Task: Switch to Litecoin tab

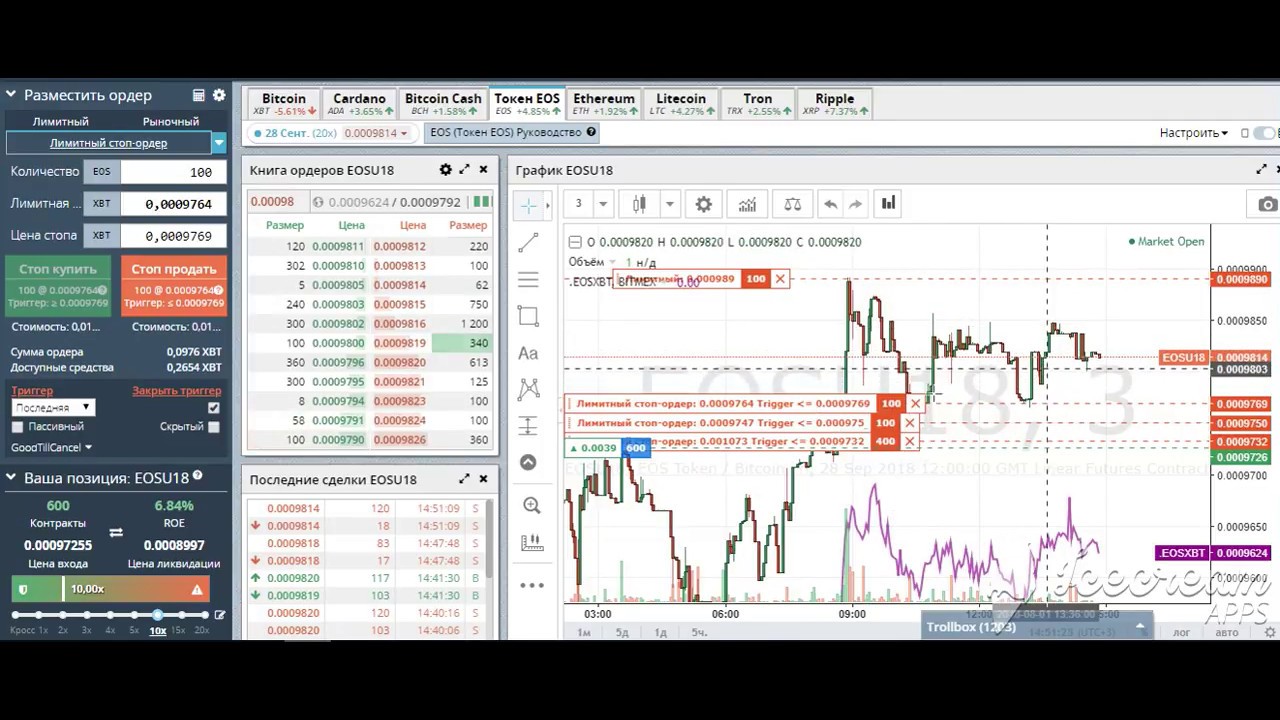Action: (681, 104)
